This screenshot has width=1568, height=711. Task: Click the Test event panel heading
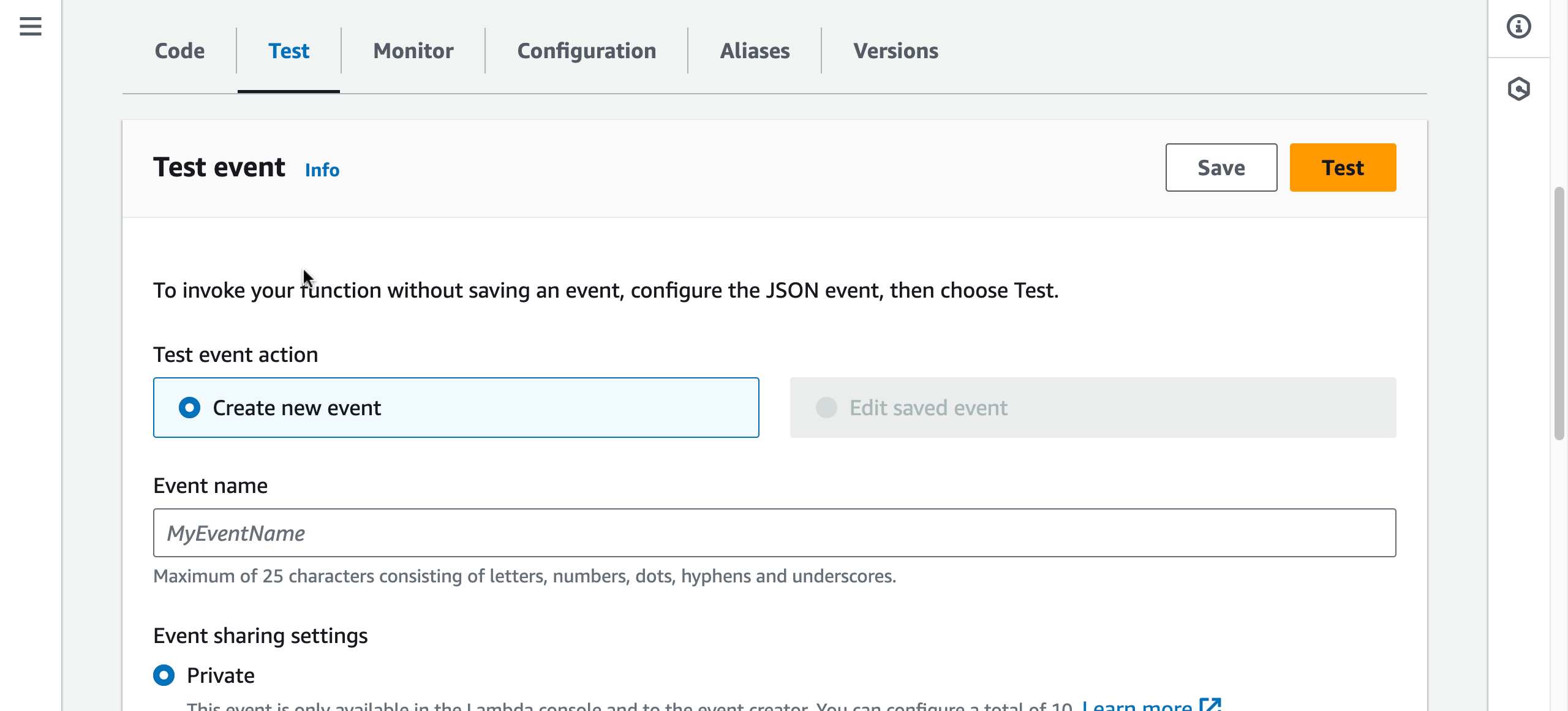[219, 167]
